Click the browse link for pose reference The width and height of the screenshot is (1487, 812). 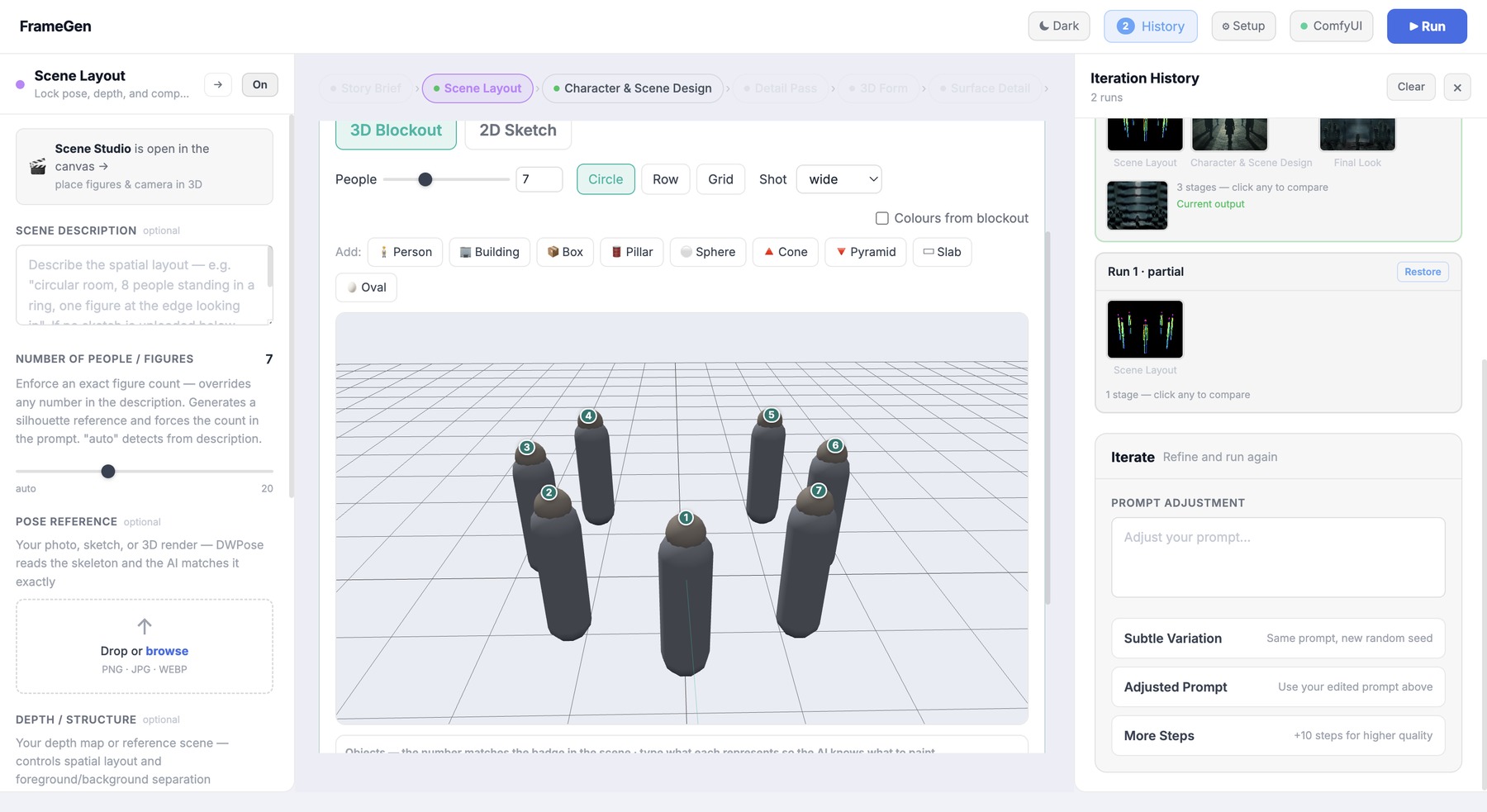click(x=167, y=651)
